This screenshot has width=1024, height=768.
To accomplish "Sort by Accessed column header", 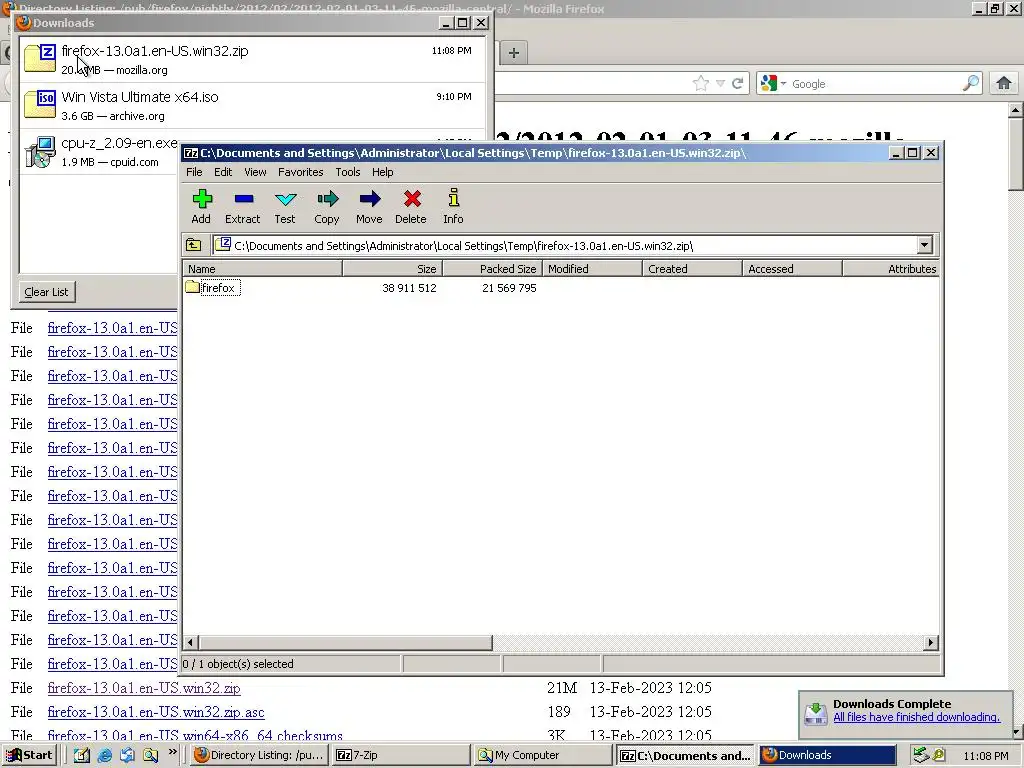I will tap(792, 268).
